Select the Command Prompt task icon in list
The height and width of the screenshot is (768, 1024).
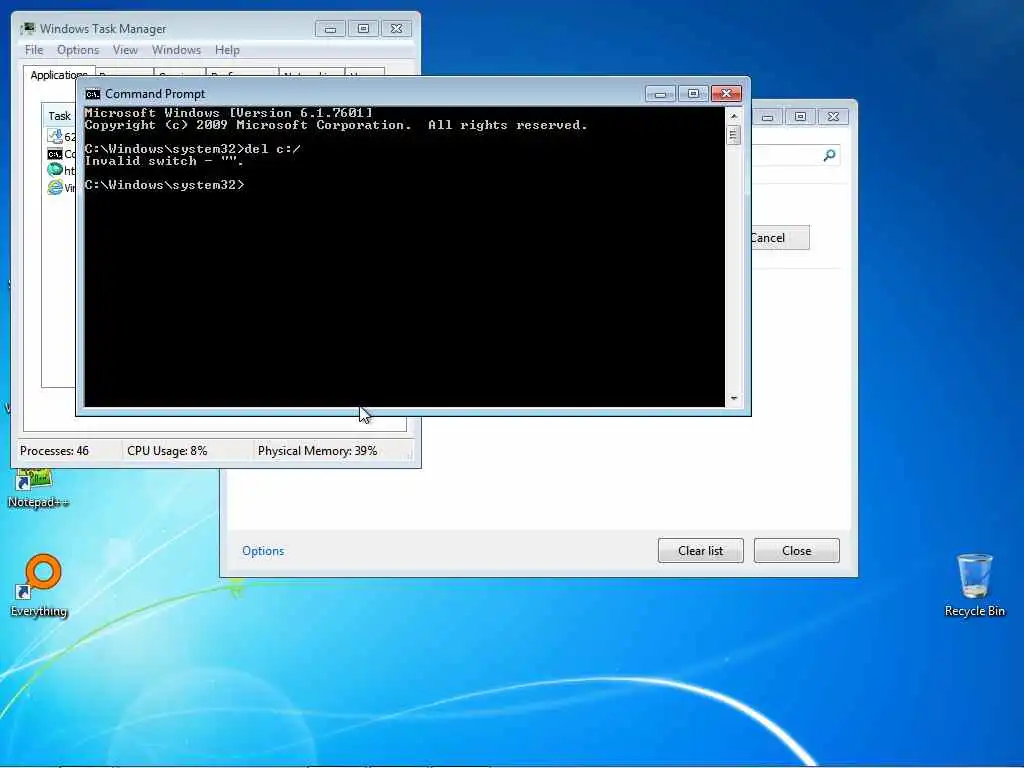(55, 154)
